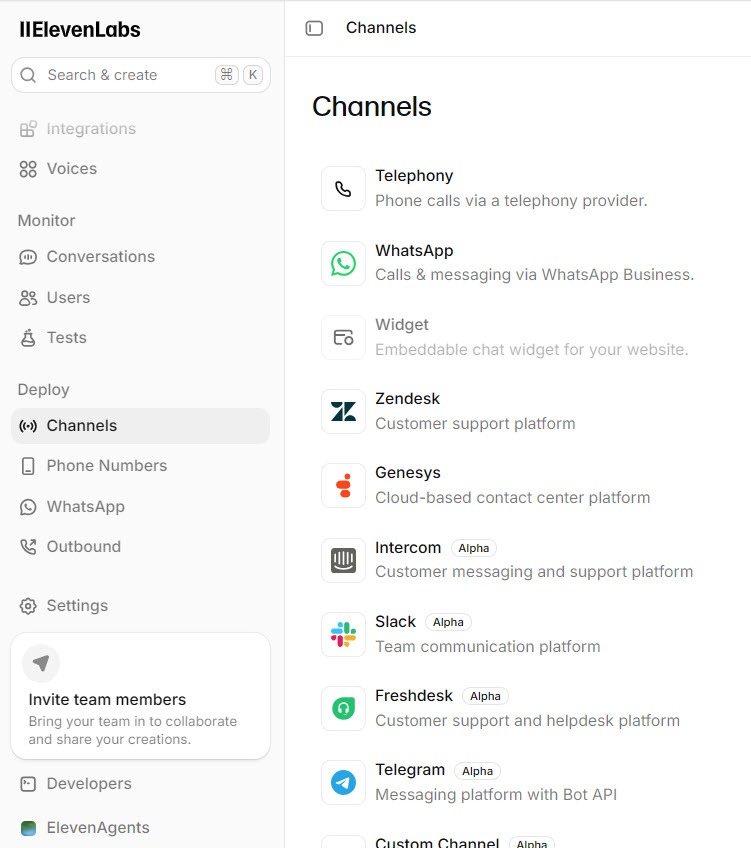Click the paper plane invite icon
Viewport: 751px width, 848px height.
(x=41, y=663)
